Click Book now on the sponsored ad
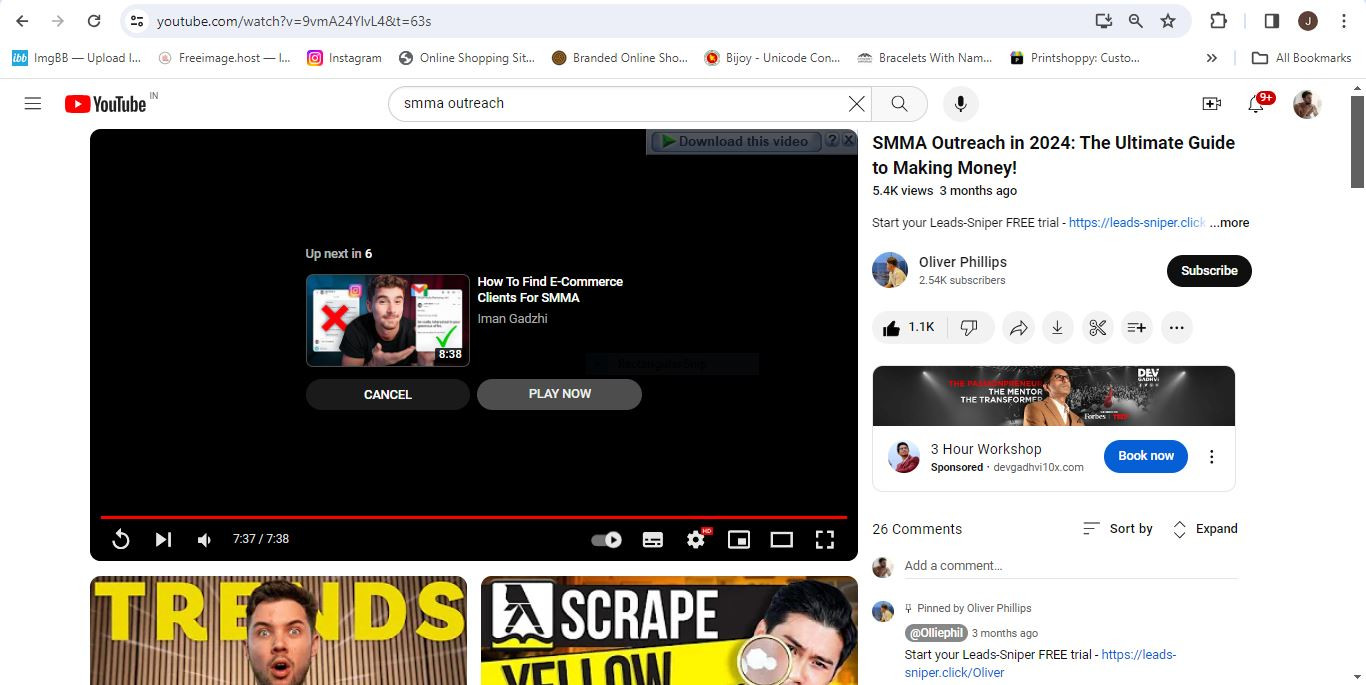 tap(1146, 456)
